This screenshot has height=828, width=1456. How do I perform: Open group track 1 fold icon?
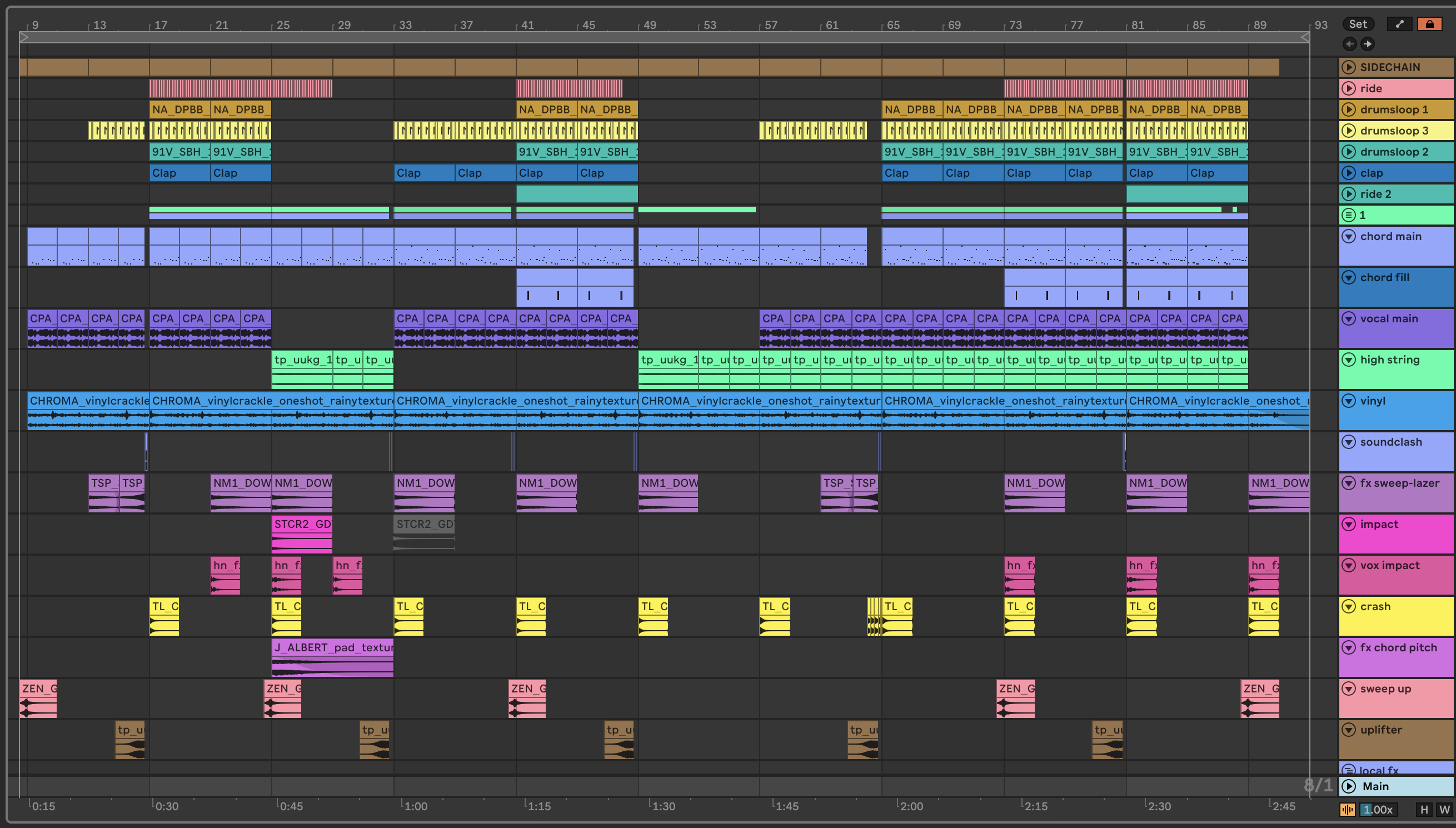point(1349,215)
